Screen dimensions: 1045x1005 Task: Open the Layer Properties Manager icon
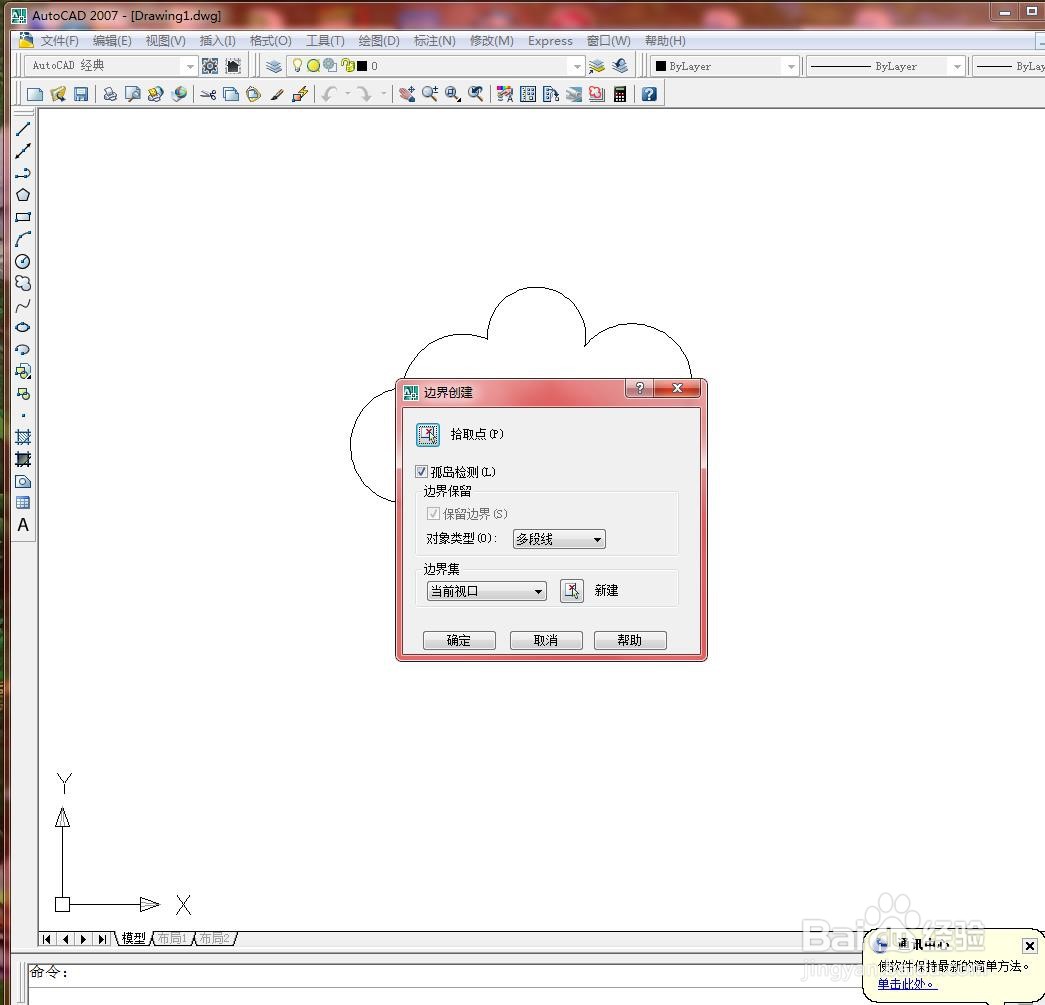[x=273, y=66]
